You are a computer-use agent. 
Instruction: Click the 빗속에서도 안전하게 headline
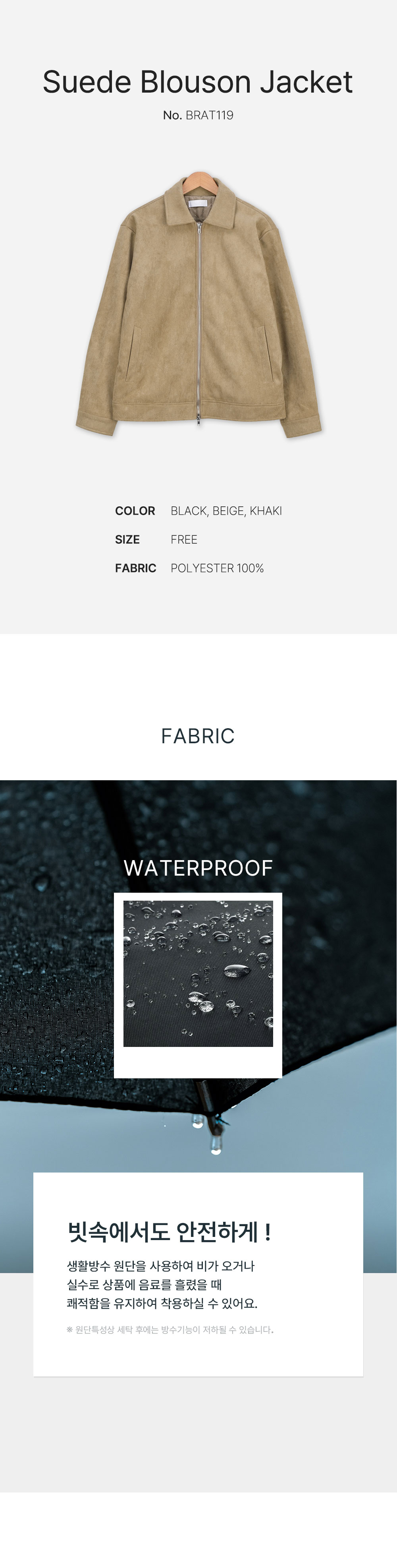(170, 1232)
